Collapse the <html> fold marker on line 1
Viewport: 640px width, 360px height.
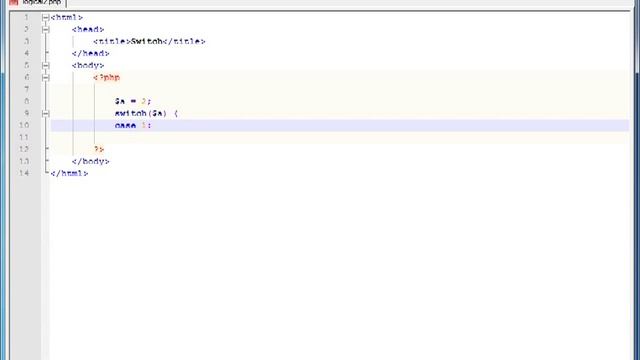(x=45, y=18)
